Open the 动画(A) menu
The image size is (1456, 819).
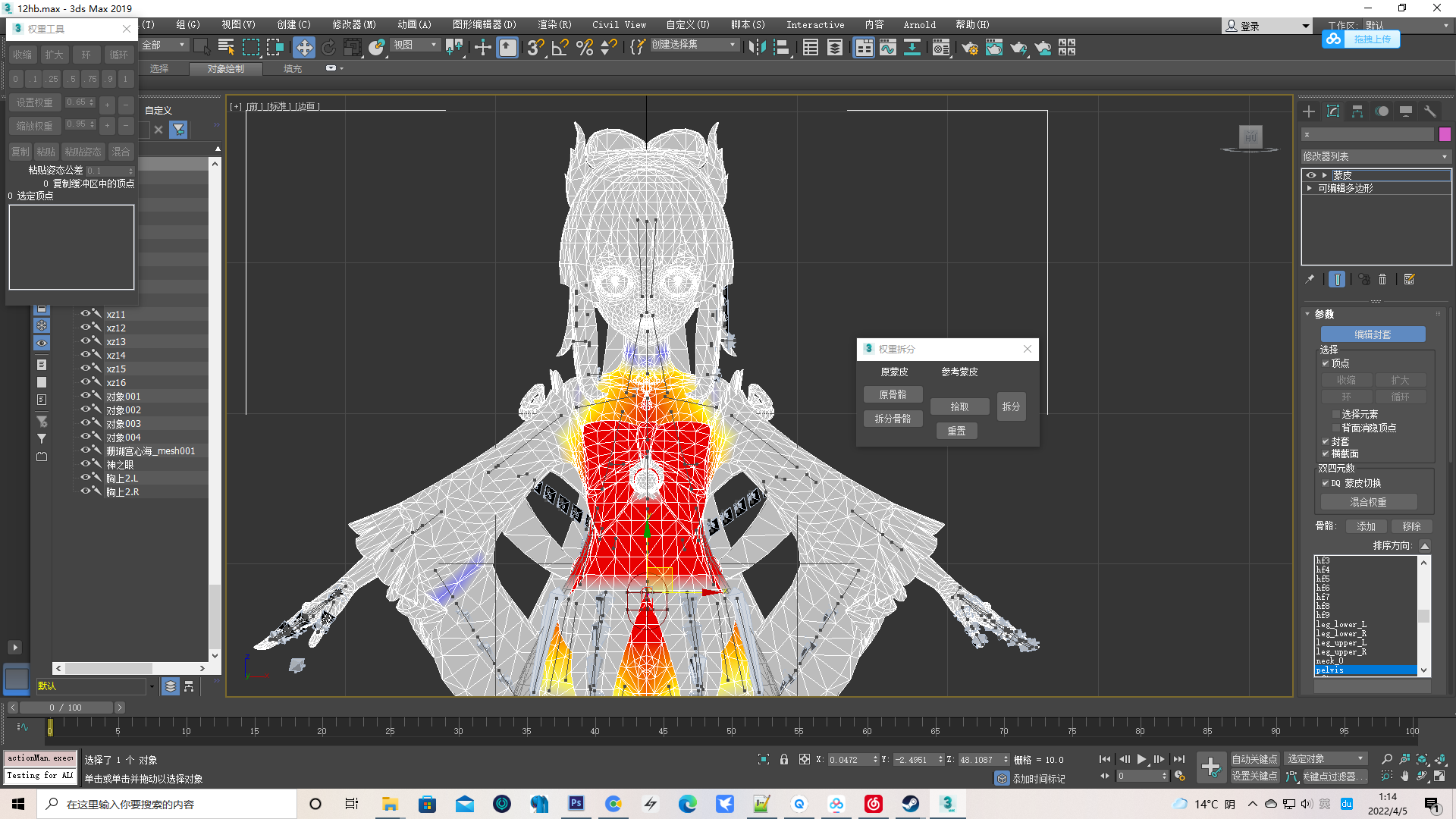pyautogui.click(x=414, y=25)
